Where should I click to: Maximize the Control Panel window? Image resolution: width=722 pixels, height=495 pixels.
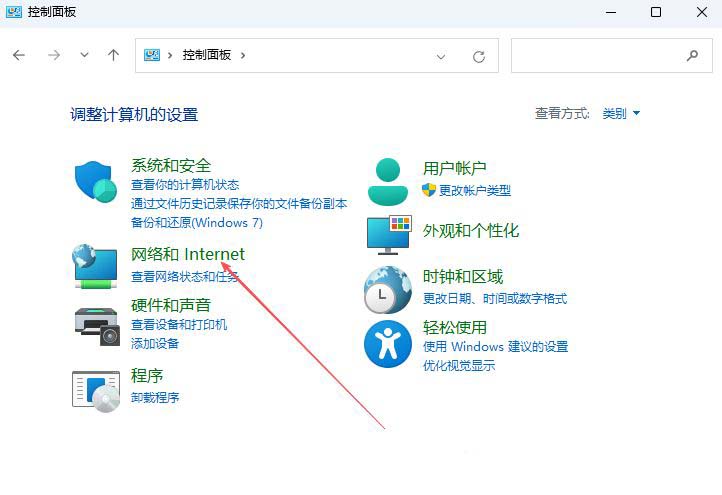pyautogui.click(x=656, y=12)
